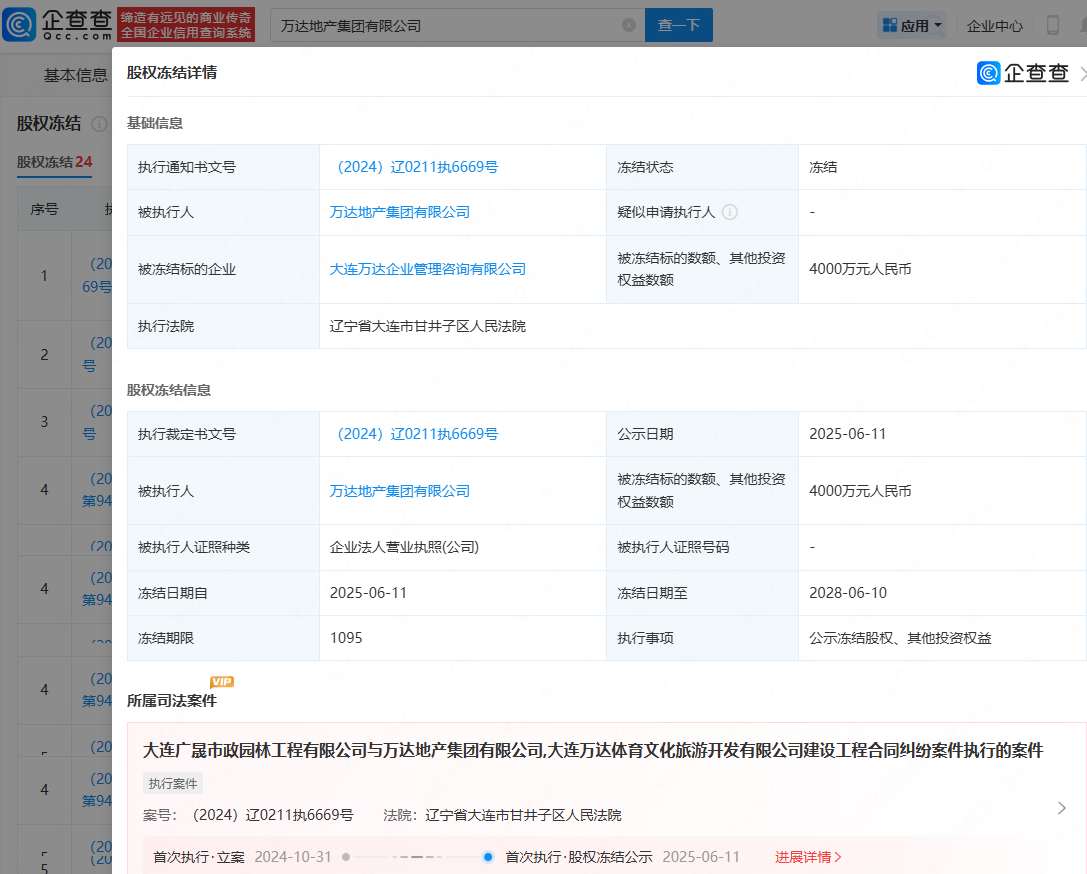Image resolution: width=1087 pixels, height=874 pixels.
Task: Open the 企业中心 link
Action: click(x=995, y=26)
